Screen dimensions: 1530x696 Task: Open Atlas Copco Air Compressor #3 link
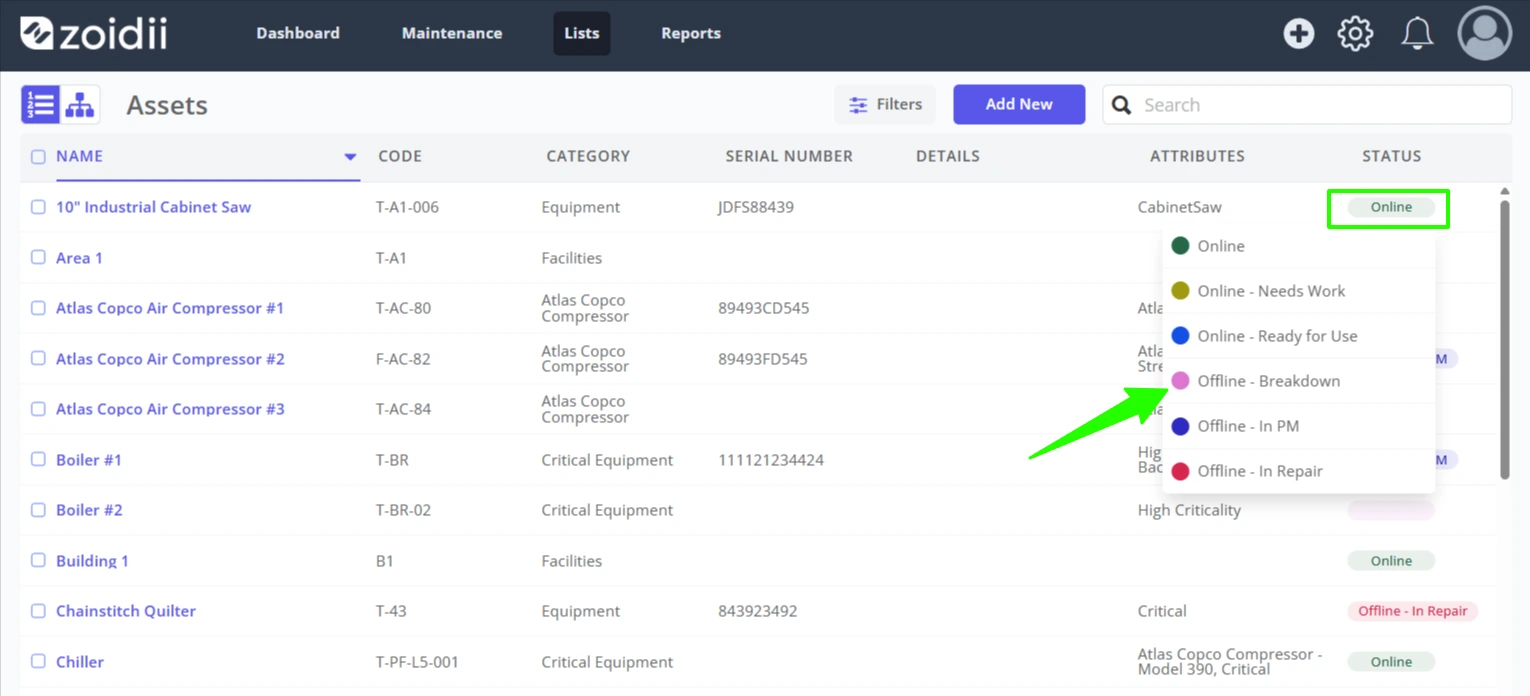coord(170,409)
